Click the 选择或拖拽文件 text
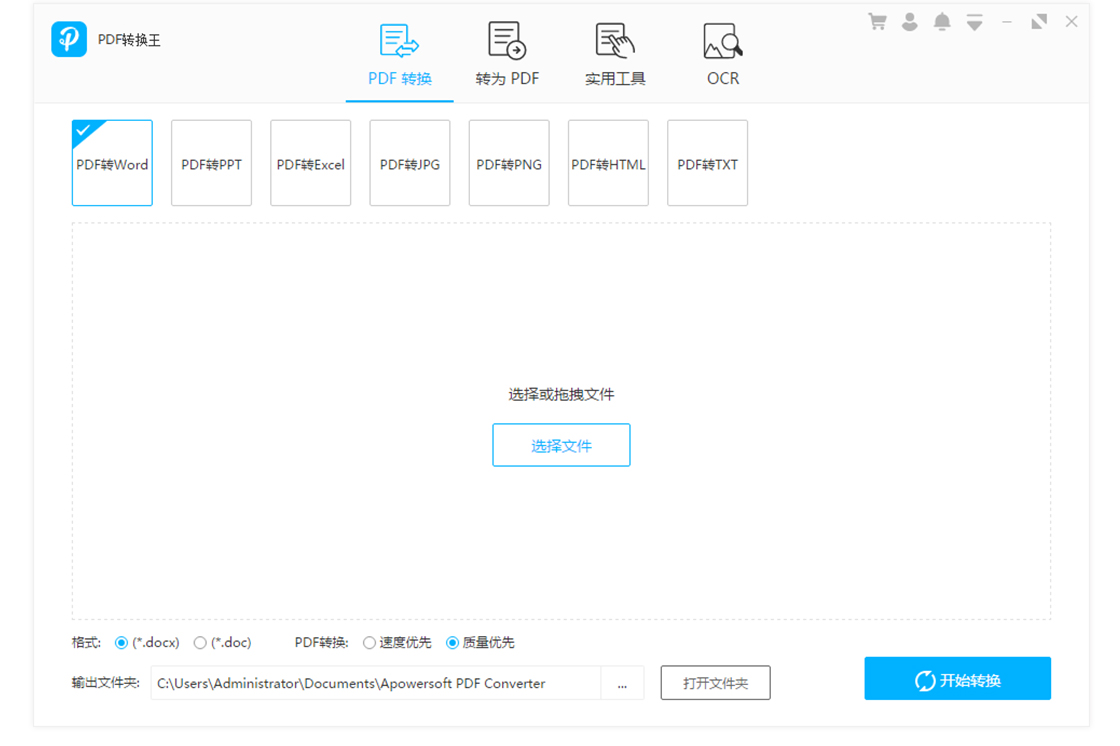Viewport: 1120px width, 746px height. point(561,394)
